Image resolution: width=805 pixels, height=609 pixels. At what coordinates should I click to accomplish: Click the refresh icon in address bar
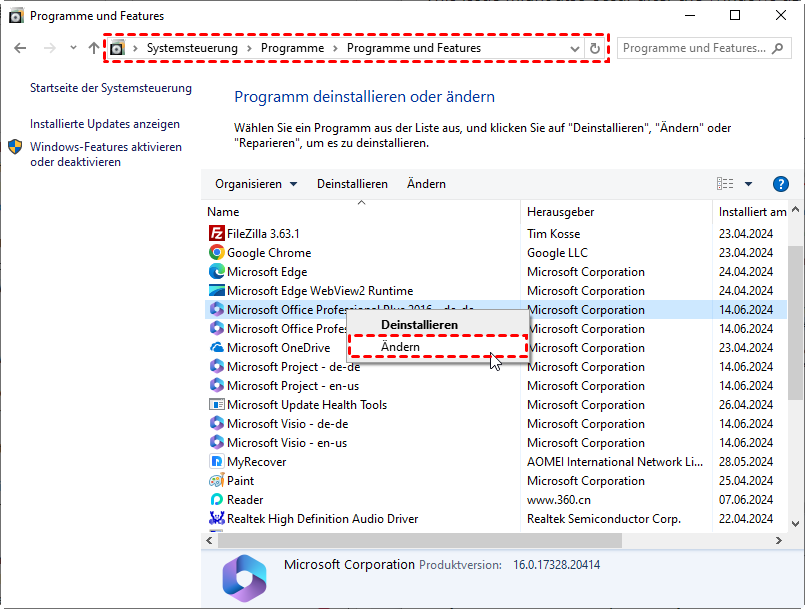(x=595, y=48)
